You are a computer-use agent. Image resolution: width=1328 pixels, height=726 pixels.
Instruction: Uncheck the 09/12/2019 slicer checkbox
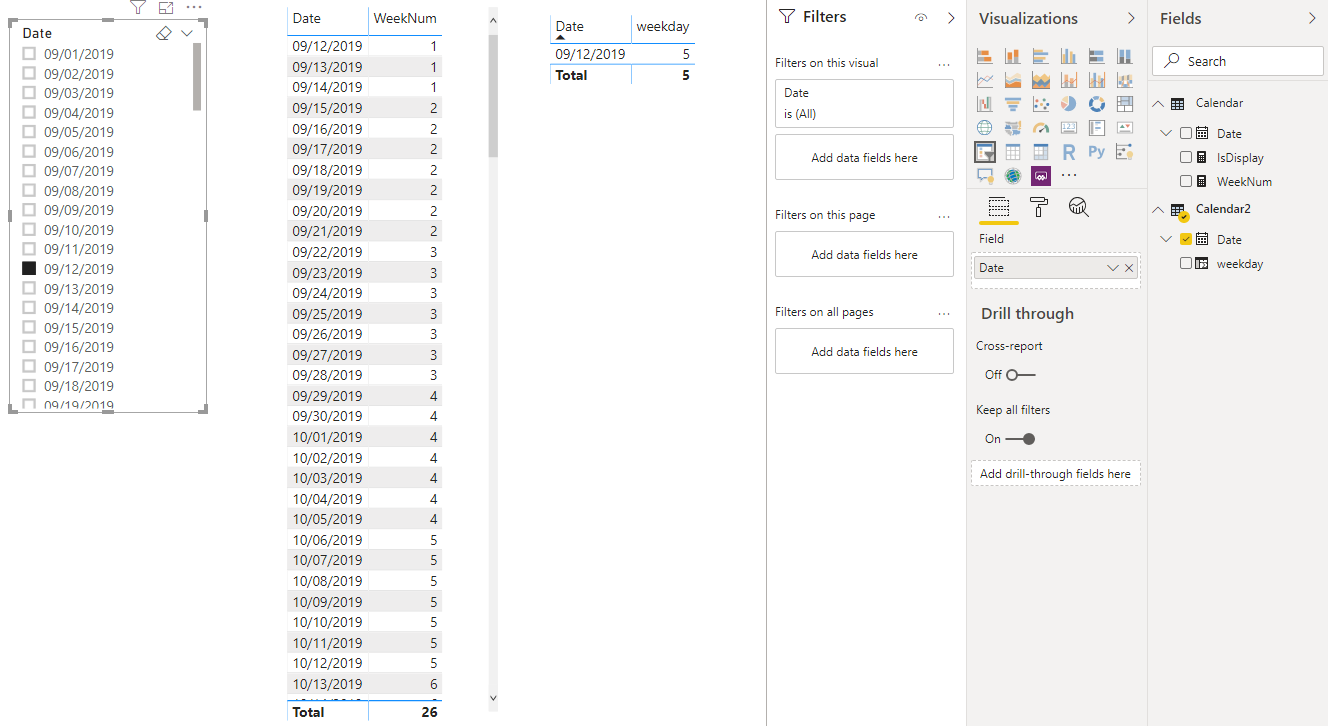tap(29, 268)
